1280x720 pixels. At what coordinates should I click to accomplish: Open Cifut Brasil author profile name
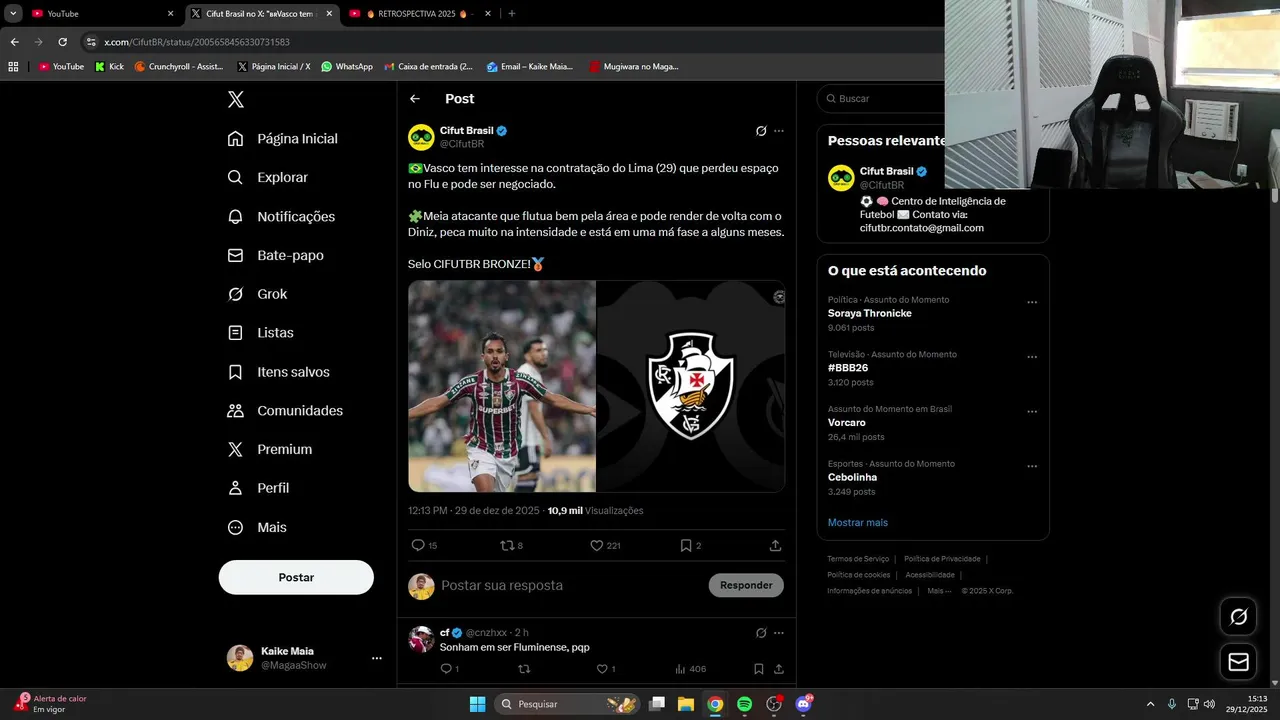467,131
